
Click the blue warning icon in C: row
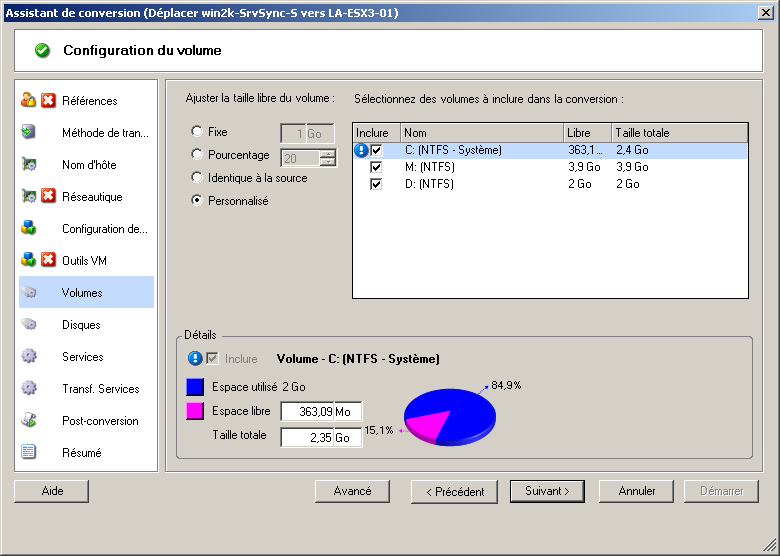pyautogui.click(x=361, y=150)
